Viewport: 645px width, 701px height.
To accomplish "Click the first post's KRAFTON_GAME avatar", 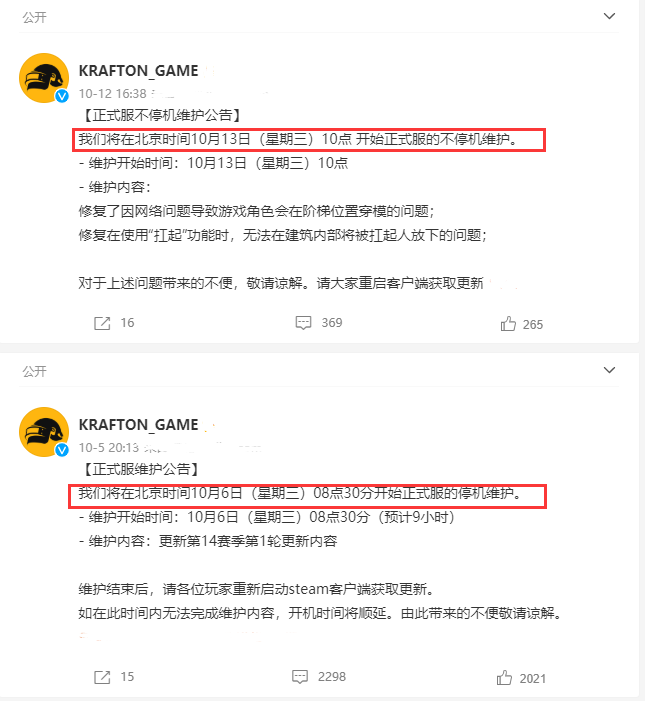I will 44,78.
